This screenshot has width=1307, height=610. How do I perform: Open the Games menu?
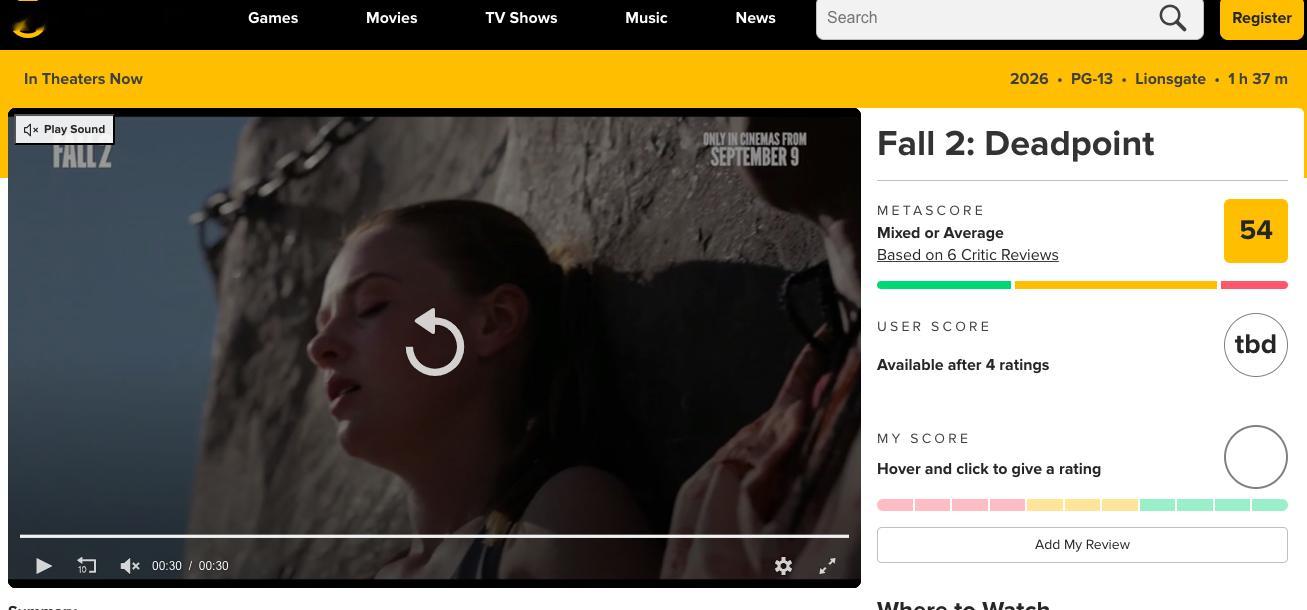click(x=273, y=18)
